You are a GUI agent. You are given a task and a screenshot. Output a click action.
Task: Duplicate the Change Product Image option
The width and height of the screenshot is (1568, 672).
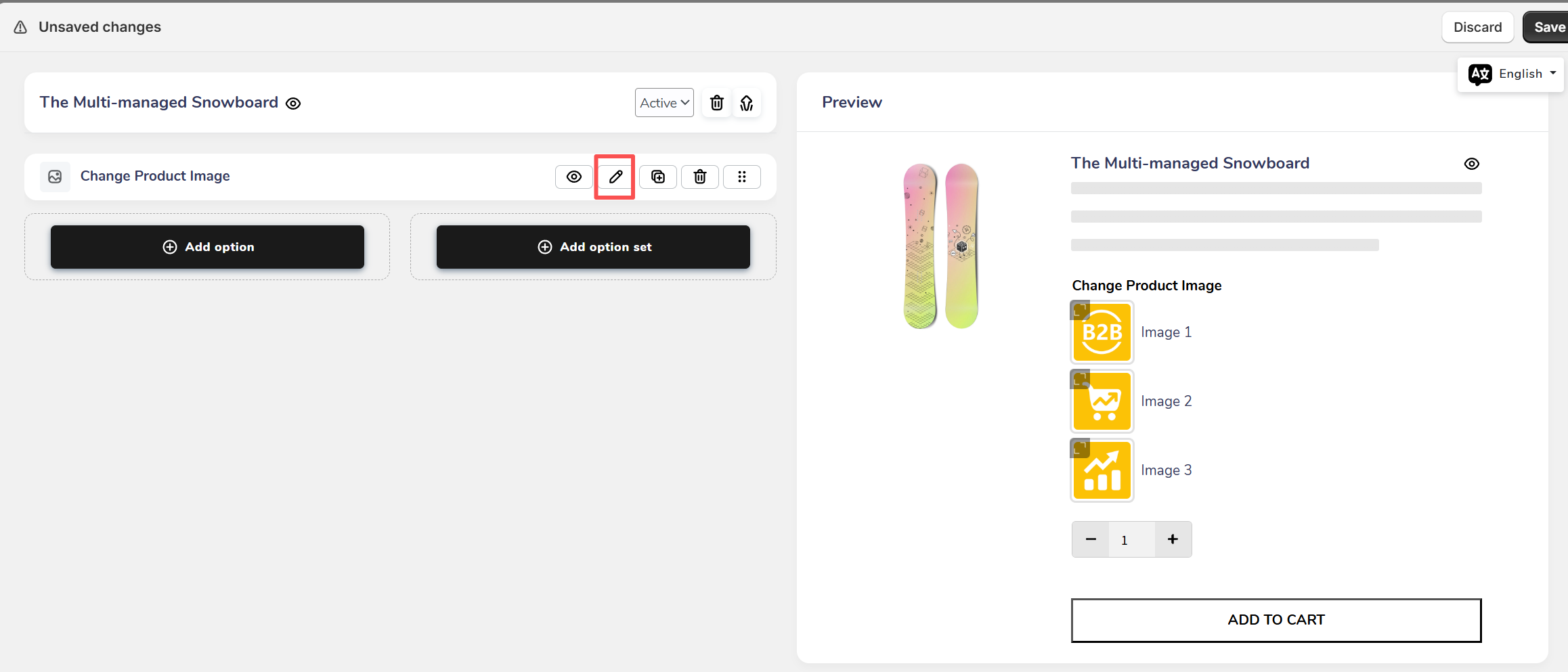[x=657, y=177]
